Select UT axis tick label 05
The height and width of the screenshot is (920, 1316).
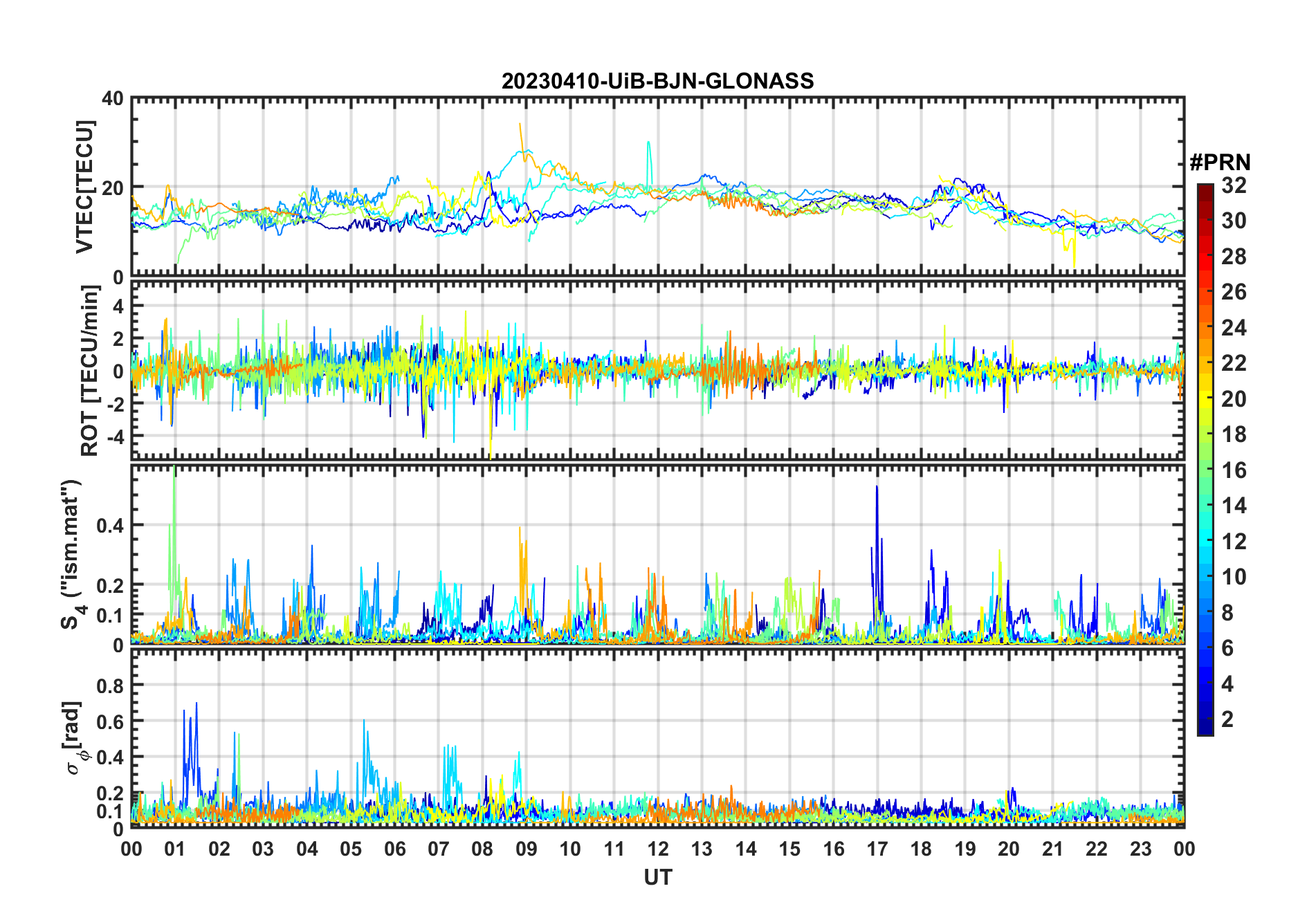tap(351, 849)
